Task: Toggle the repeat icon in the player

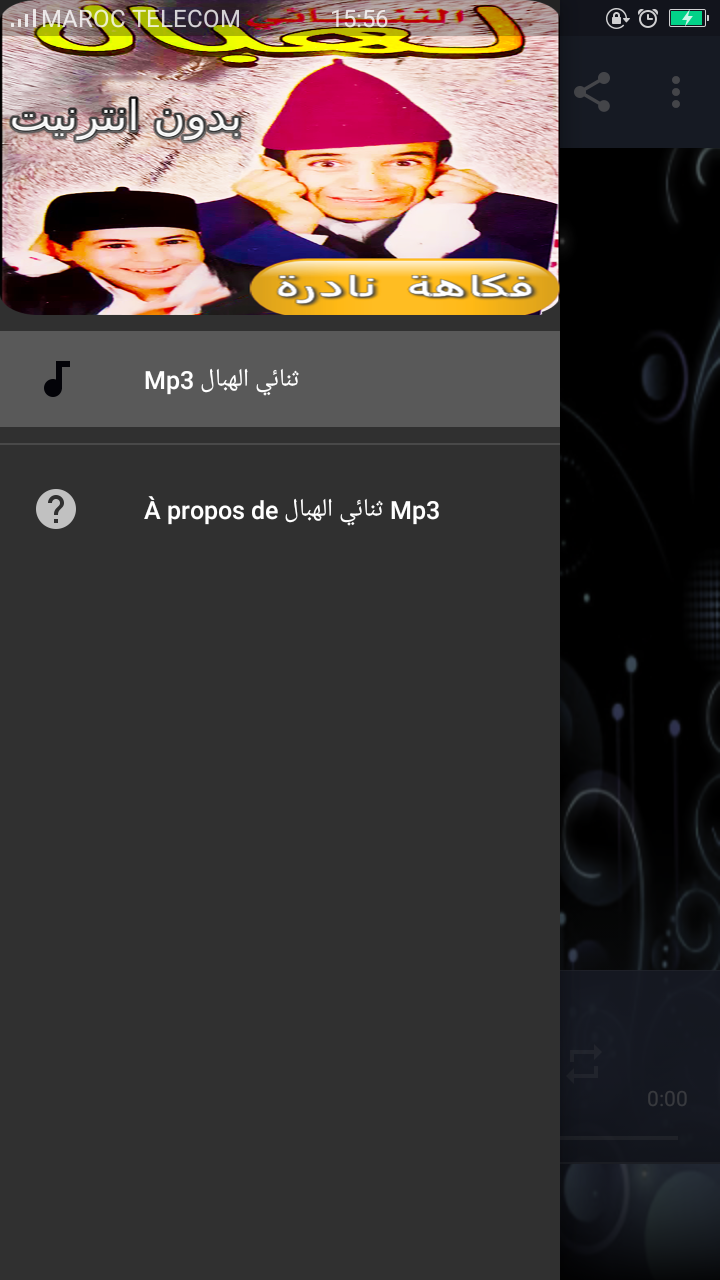Action: point(584,1064)
